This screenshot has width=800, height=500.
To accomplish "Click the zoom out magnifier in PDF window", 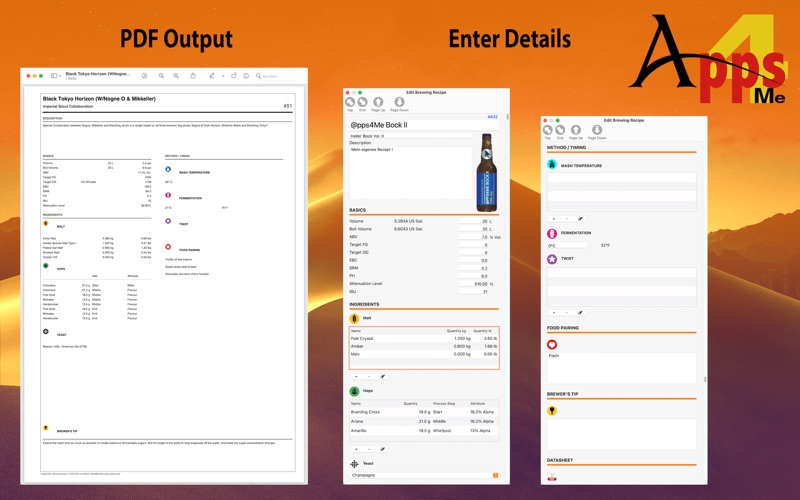I will (x=161, y=76).
